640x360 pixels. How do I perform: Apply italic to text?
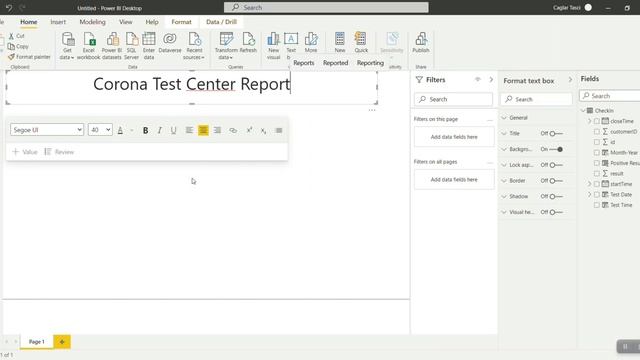tap(160, 130)
